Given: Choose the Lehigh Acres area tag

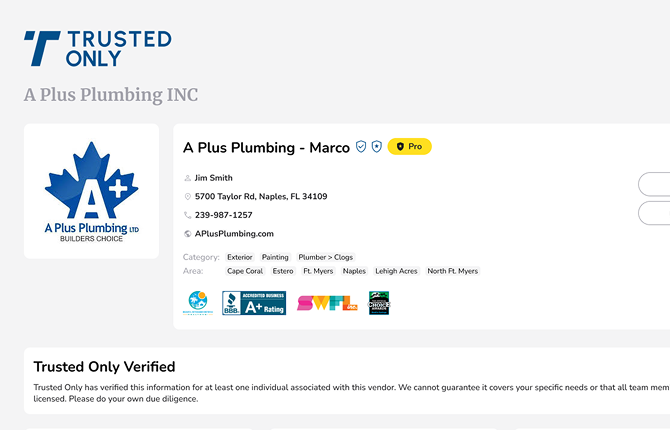Looking at the screenshot, I should (396, 271).
